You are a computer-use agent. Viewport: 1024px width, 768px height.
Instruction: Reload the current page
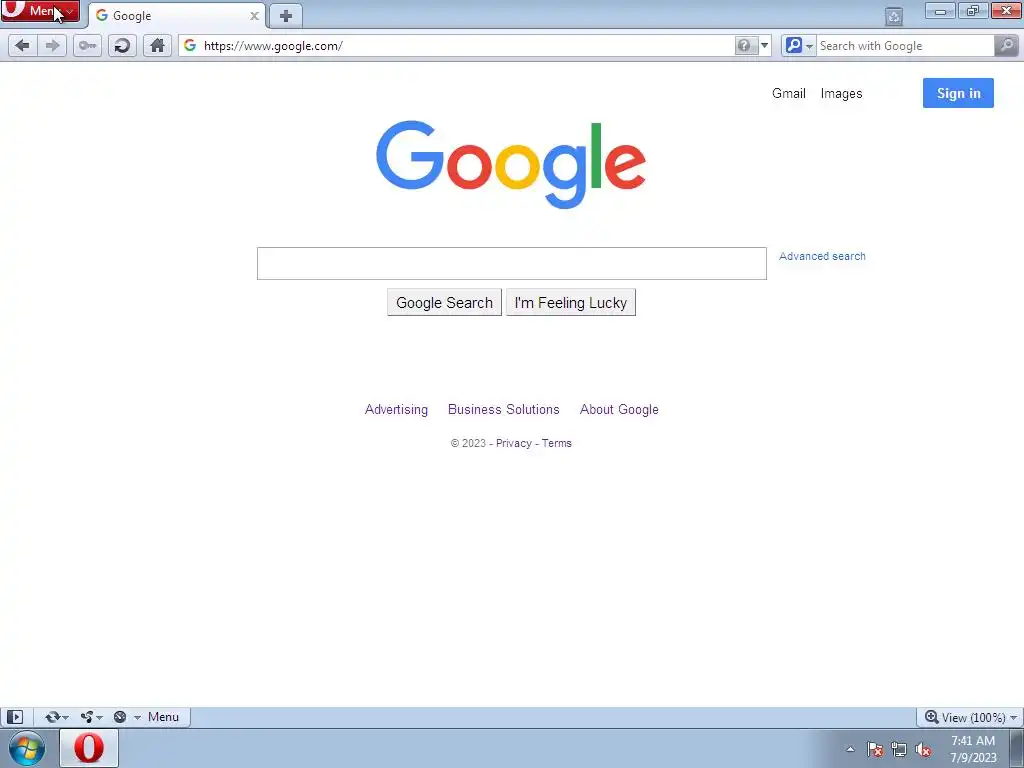122,46
